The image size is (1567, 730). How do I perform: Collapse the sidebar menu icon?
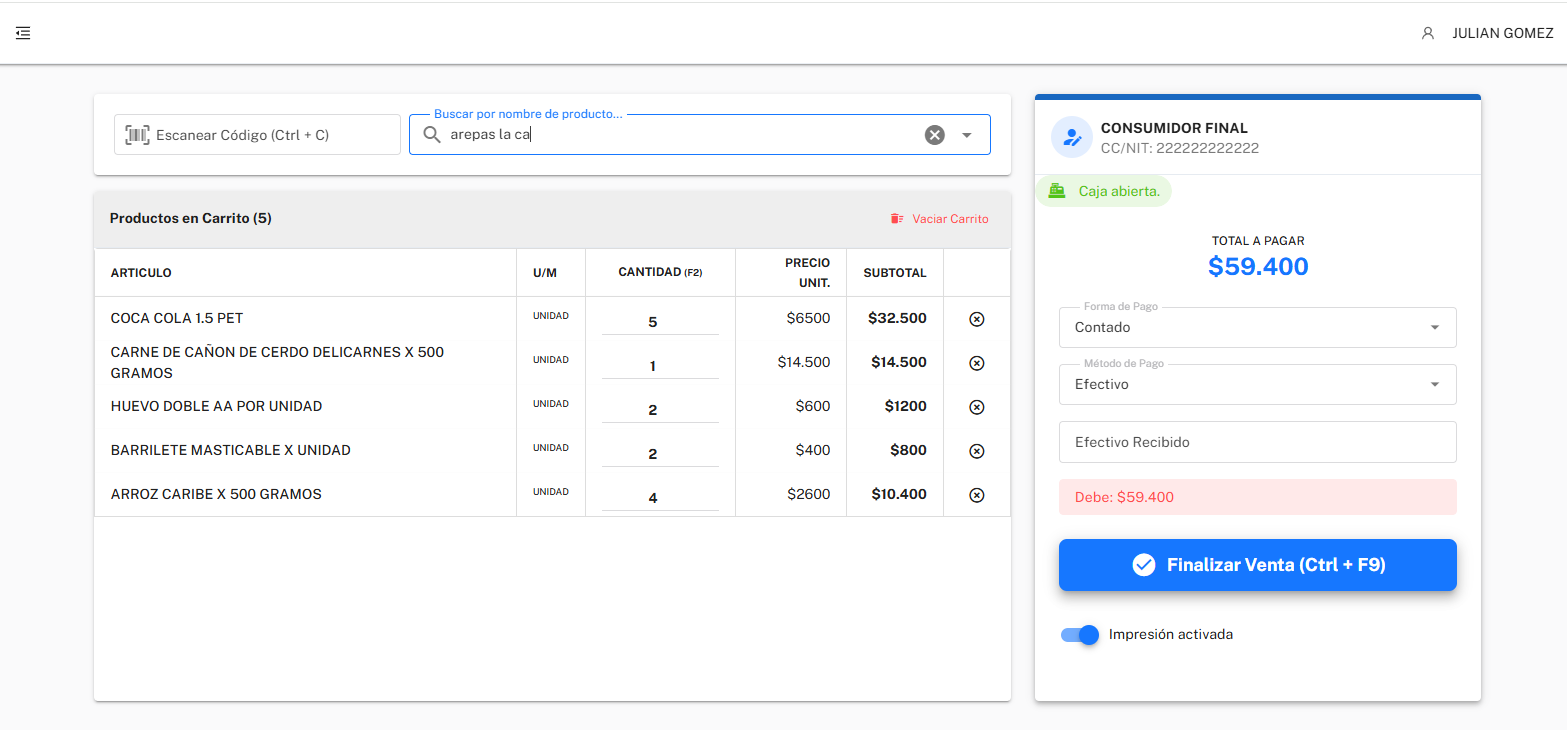tap(23, 33)
